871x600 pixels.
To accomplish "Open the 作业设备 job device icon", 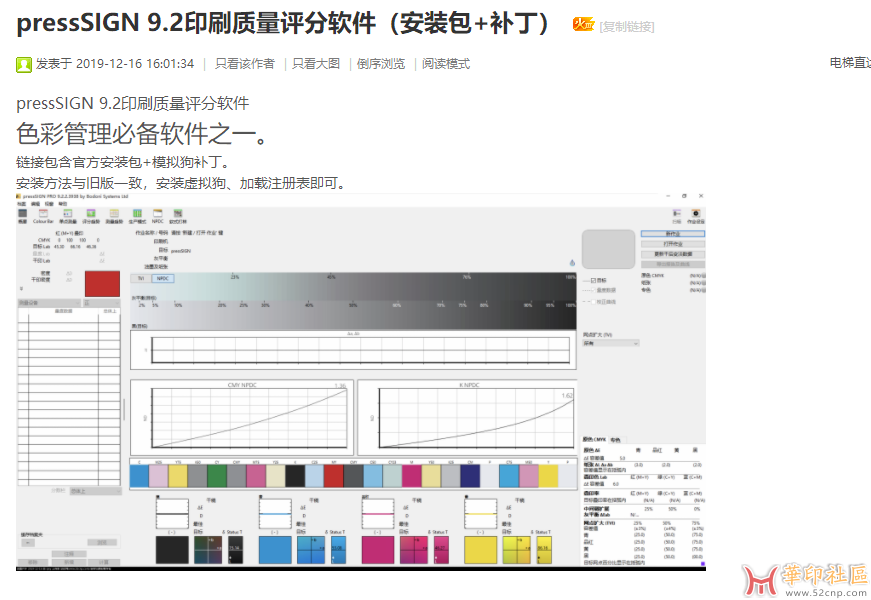I will click(x=695, y=216).
